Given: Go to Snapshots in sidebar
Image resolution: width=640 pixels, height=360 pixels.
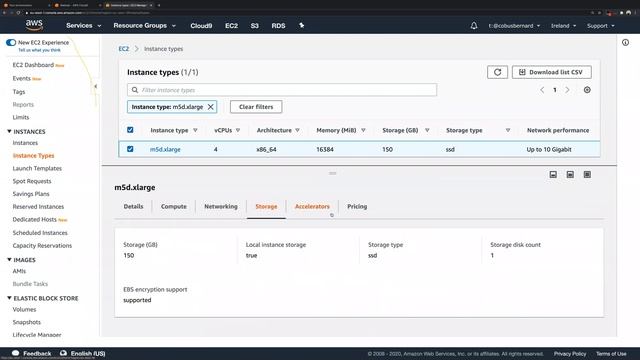Looking at the screenshot, I should [27, 322].
